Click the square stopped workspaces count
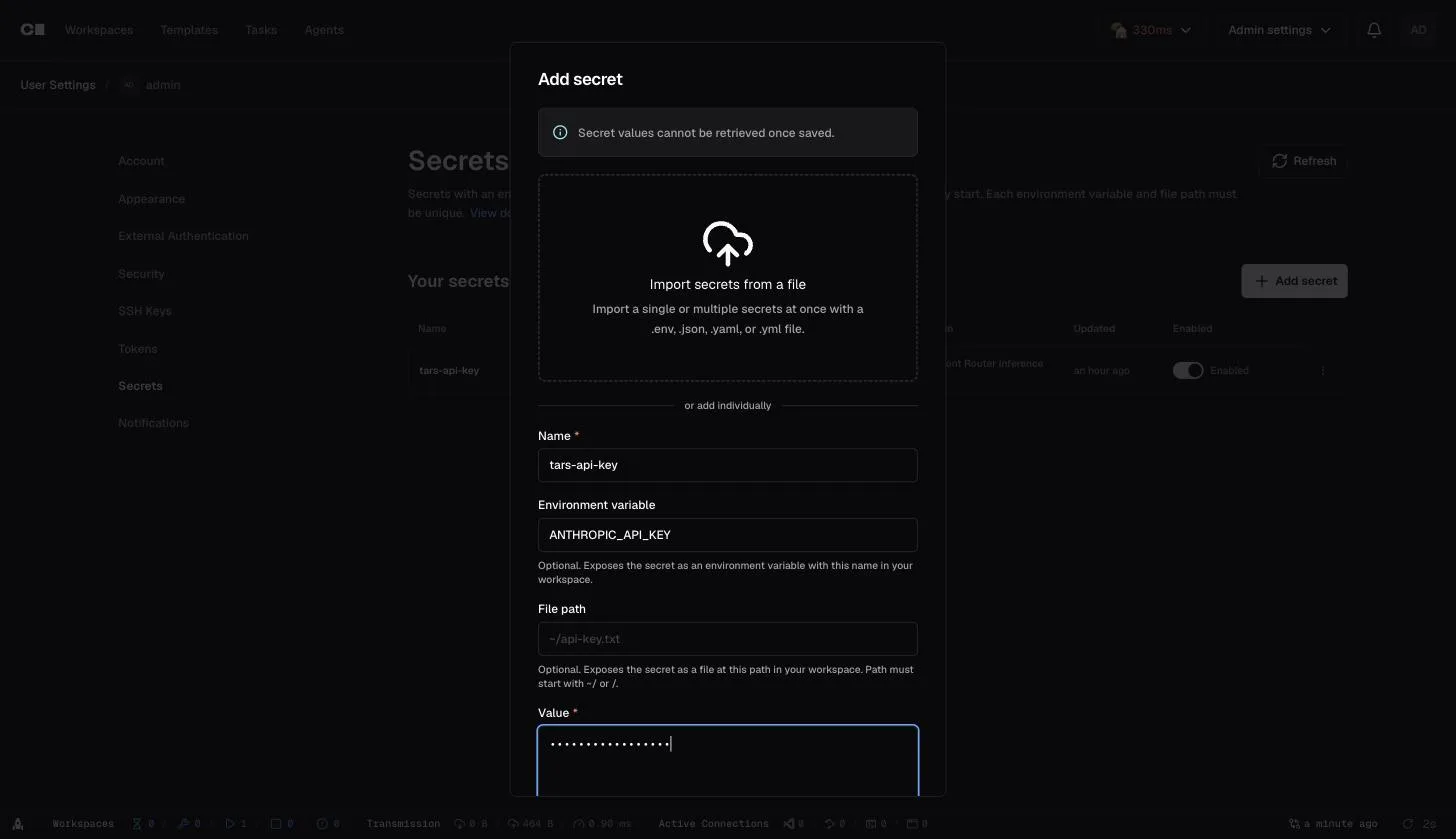Viewport: 1456px width, 839px height. click(x=282, y=824)
